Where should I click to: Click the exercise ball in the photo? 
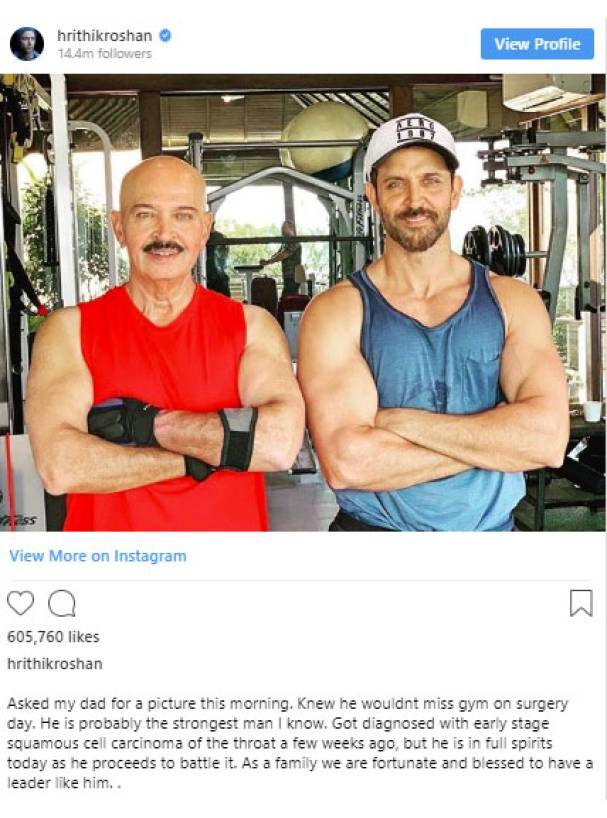(x=324, y=137)
